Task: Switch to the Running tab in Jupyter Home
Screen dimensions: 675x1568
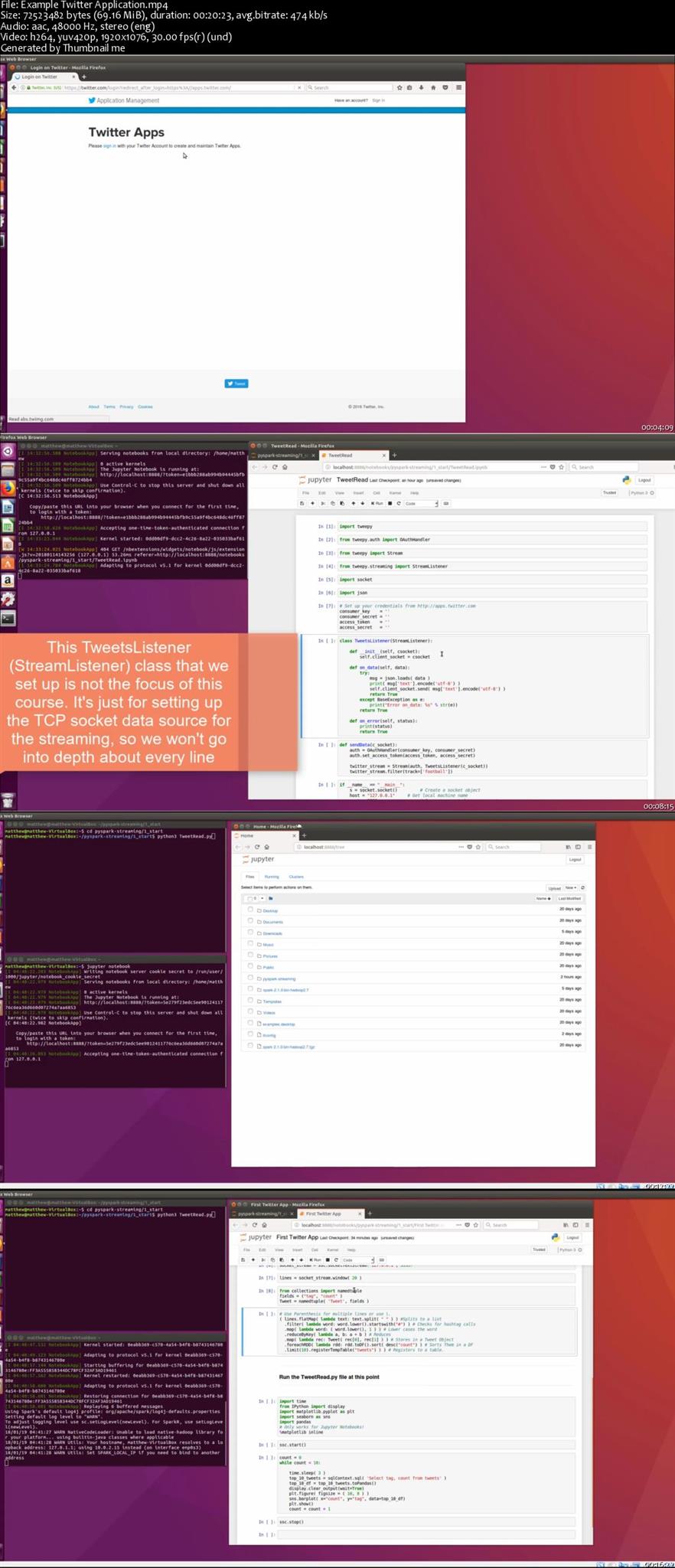Action: 272,877
